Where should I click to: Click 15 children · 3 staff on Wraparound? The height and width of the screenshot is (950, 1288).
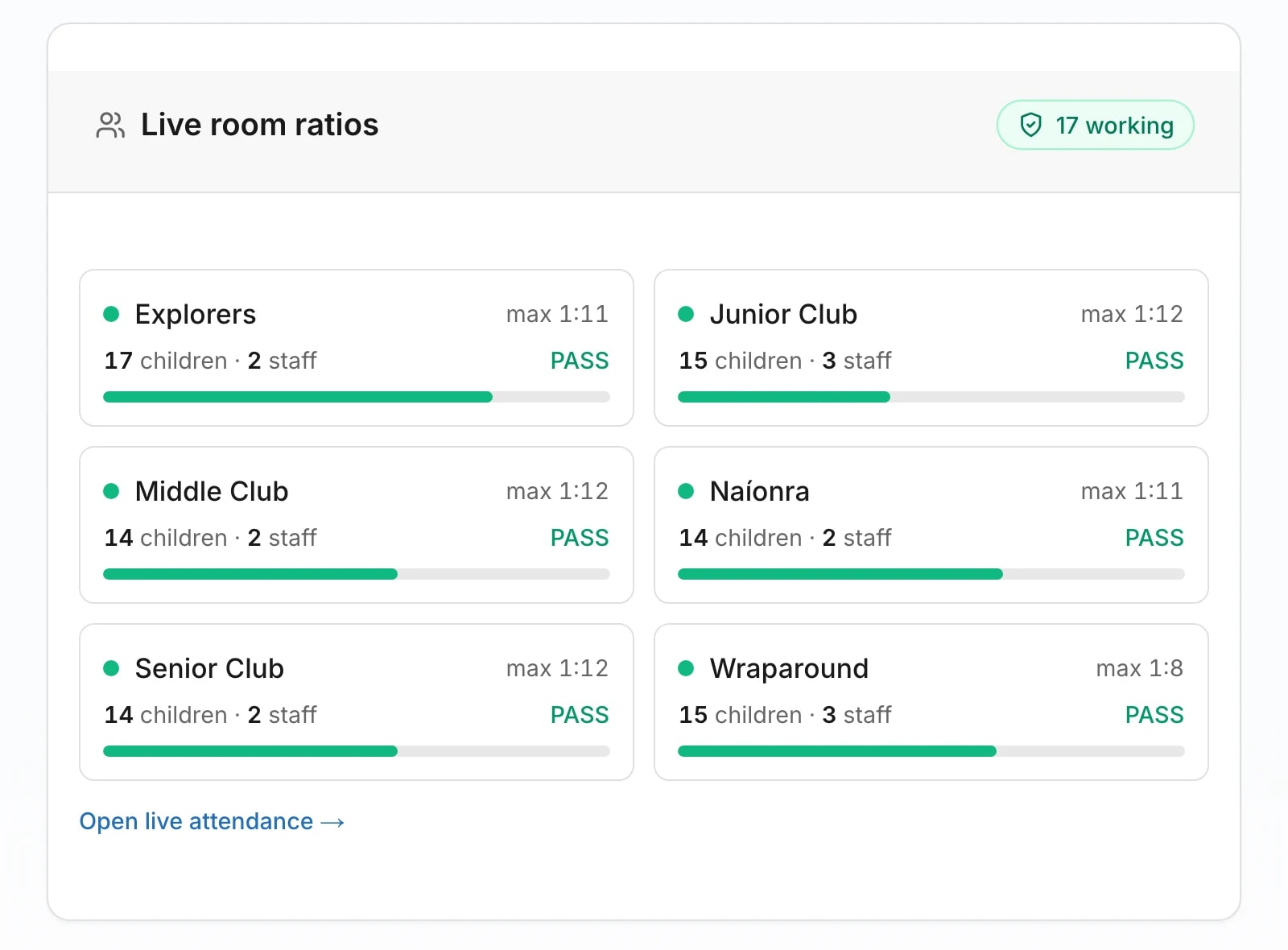coord(786,715)
